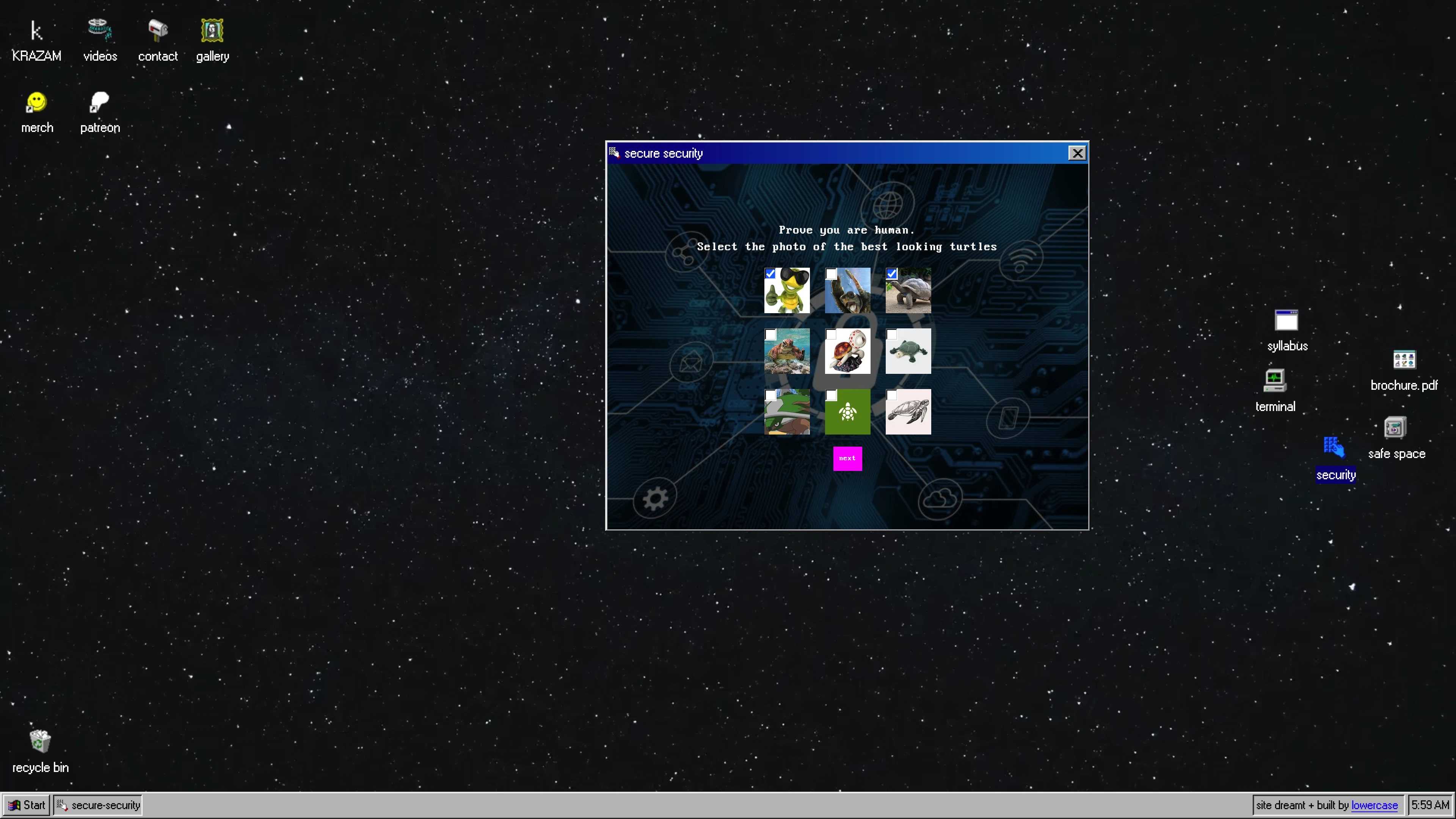Screen dimensions: 1456x819
Task: Open the gallery portrait icon
Action: [x=212, y=30]
